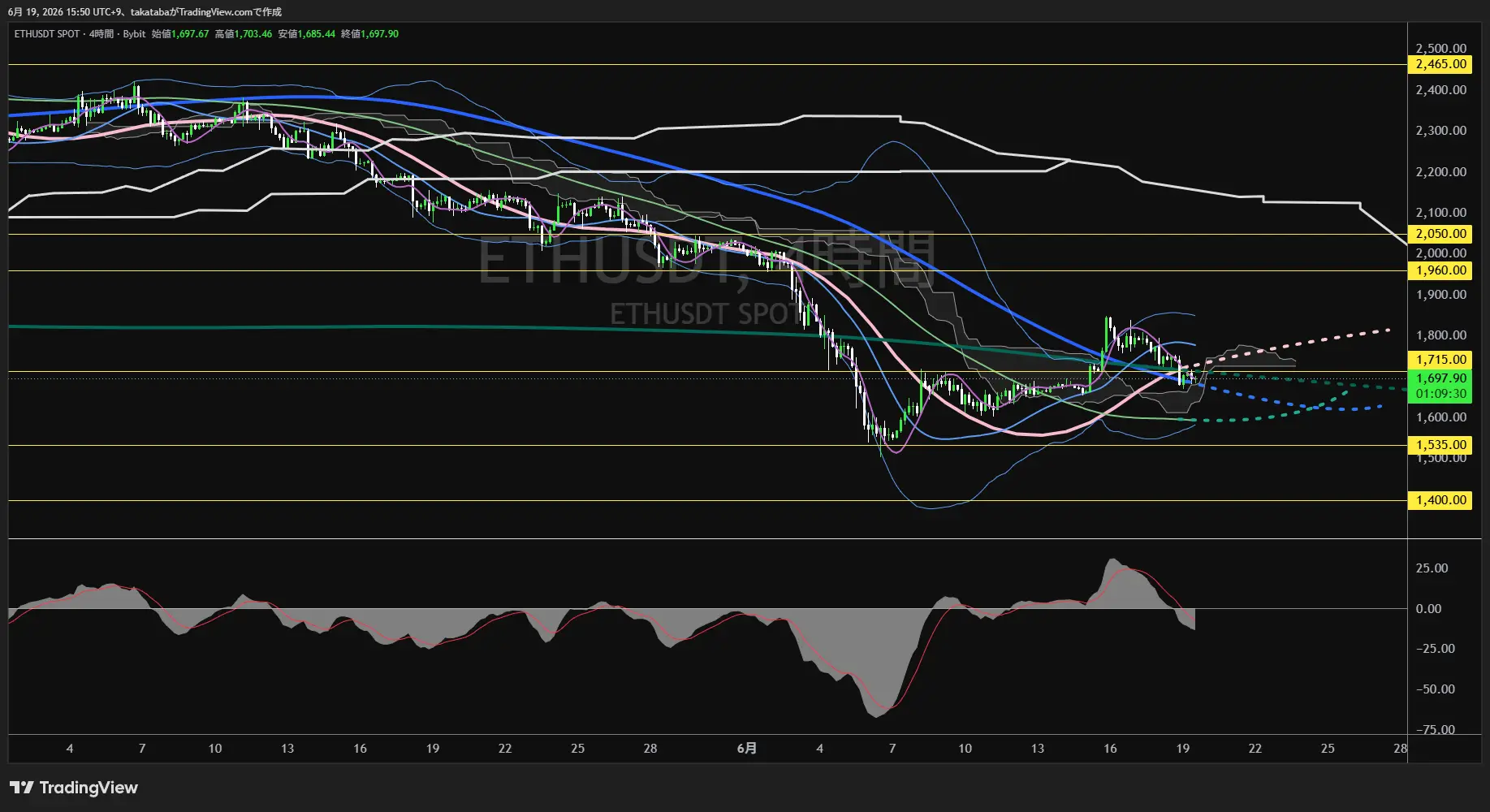Click the high value 高値1,703.46 in the legend
Screen dimensions: 1490x812
tap(244, 34)
